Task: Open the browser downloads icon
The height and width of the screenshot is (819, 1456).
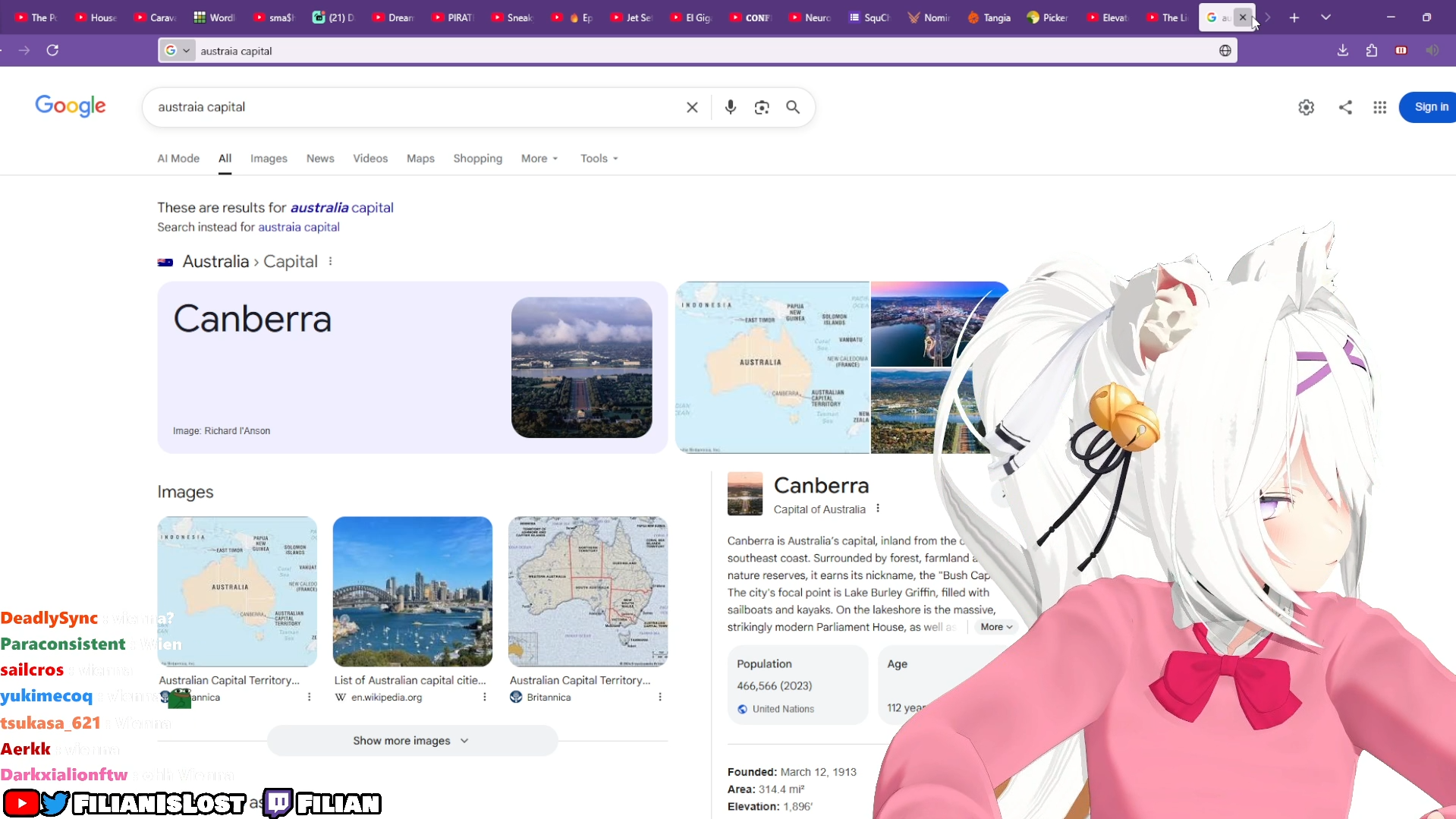Action: click(1342, 50)
